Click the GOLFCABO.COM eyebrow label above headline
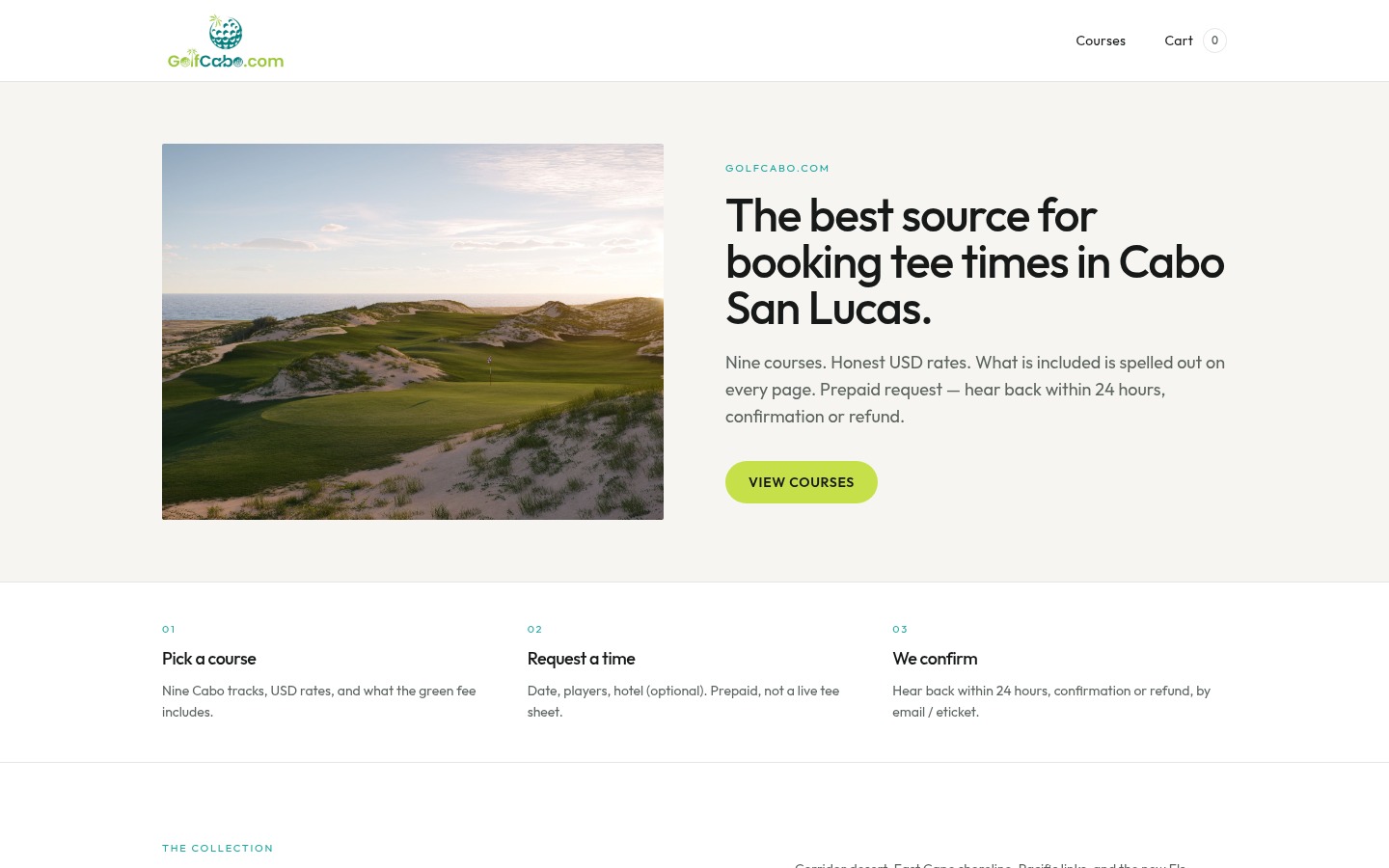 point(777,168)
